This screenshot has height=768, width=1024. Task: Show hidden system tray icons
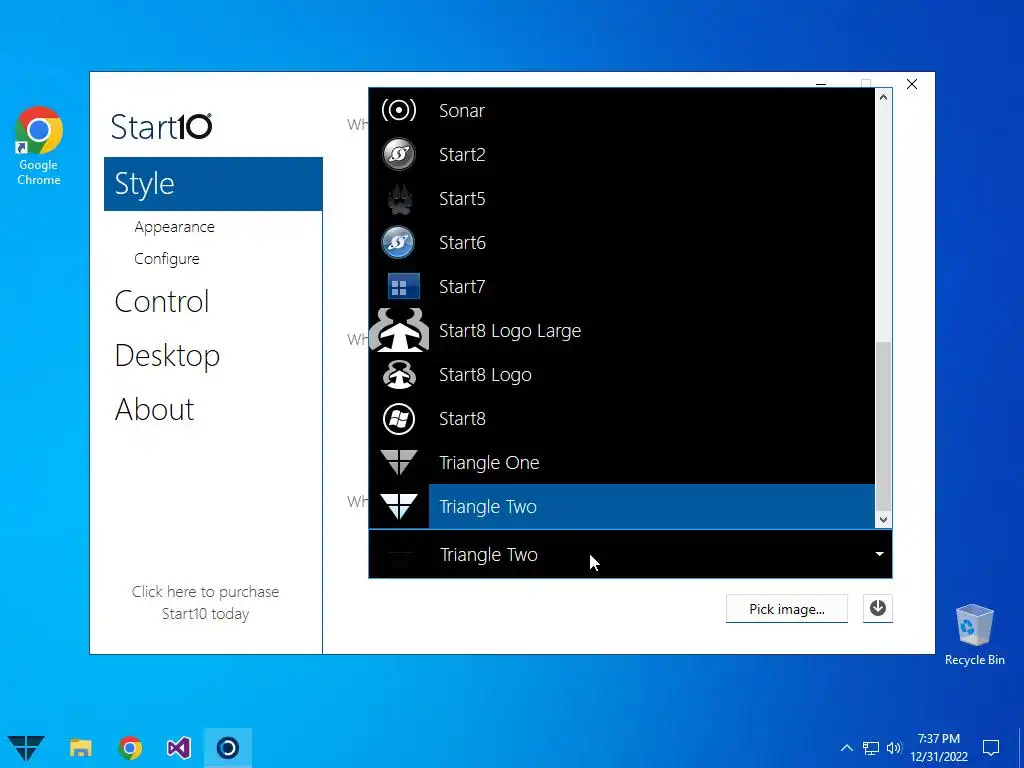[x=846, y=748]
